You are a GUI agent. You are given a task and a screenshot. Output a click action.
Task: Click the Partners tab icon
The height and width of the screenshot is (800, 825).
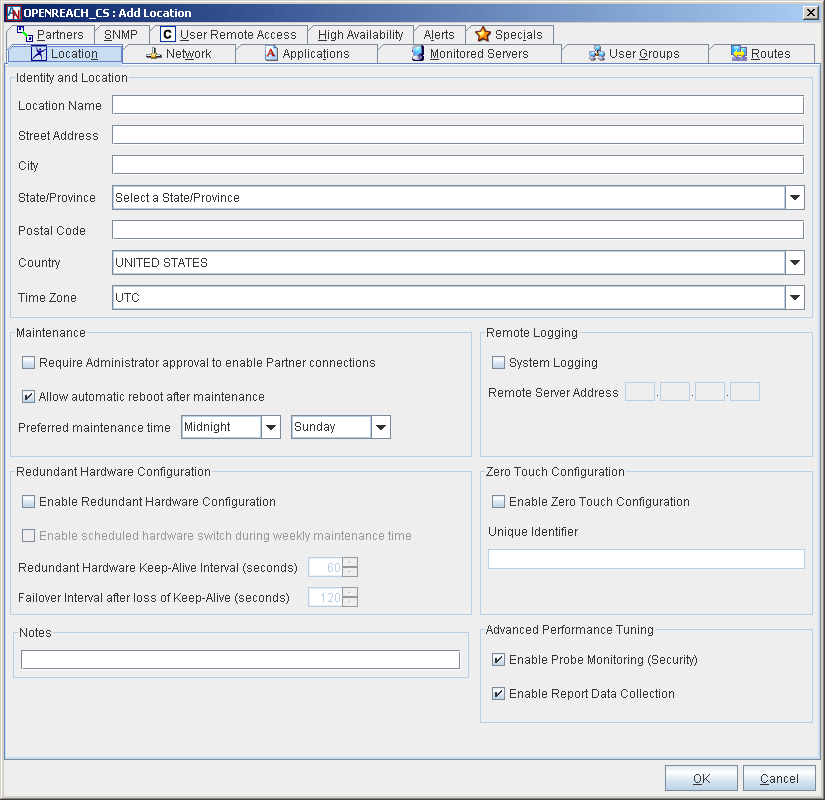[x=24, y=33]
